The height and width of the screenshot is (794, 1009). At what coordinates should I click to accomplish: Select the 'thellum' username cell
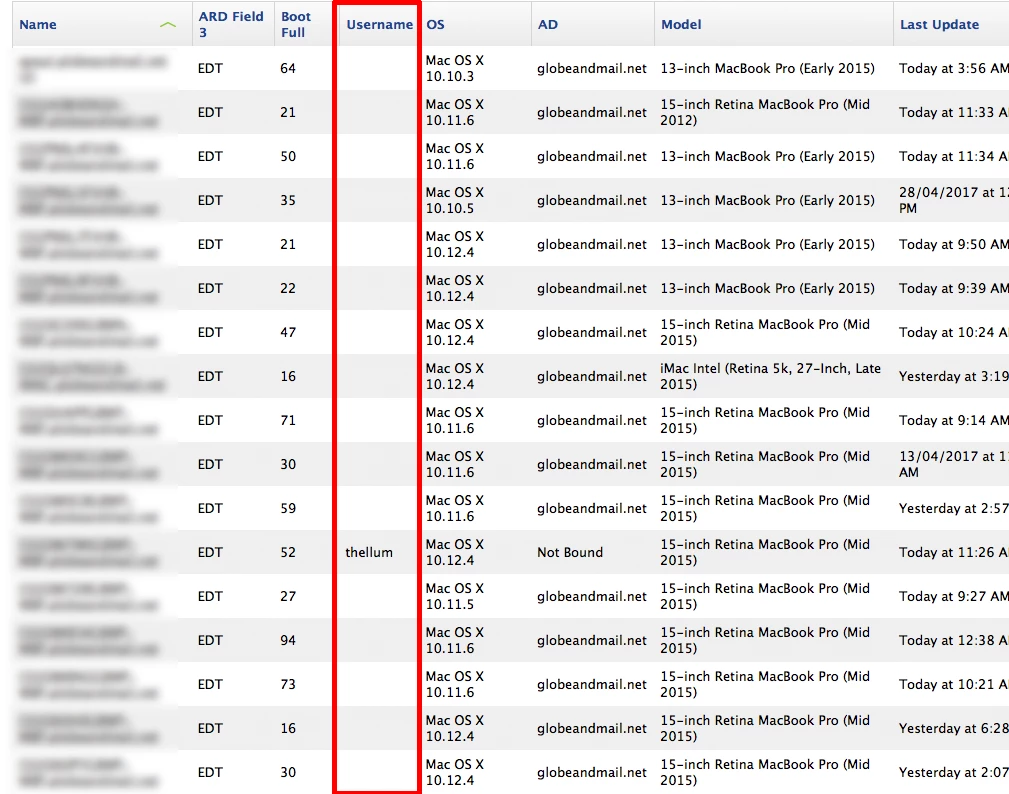click(x=369, y=552)
